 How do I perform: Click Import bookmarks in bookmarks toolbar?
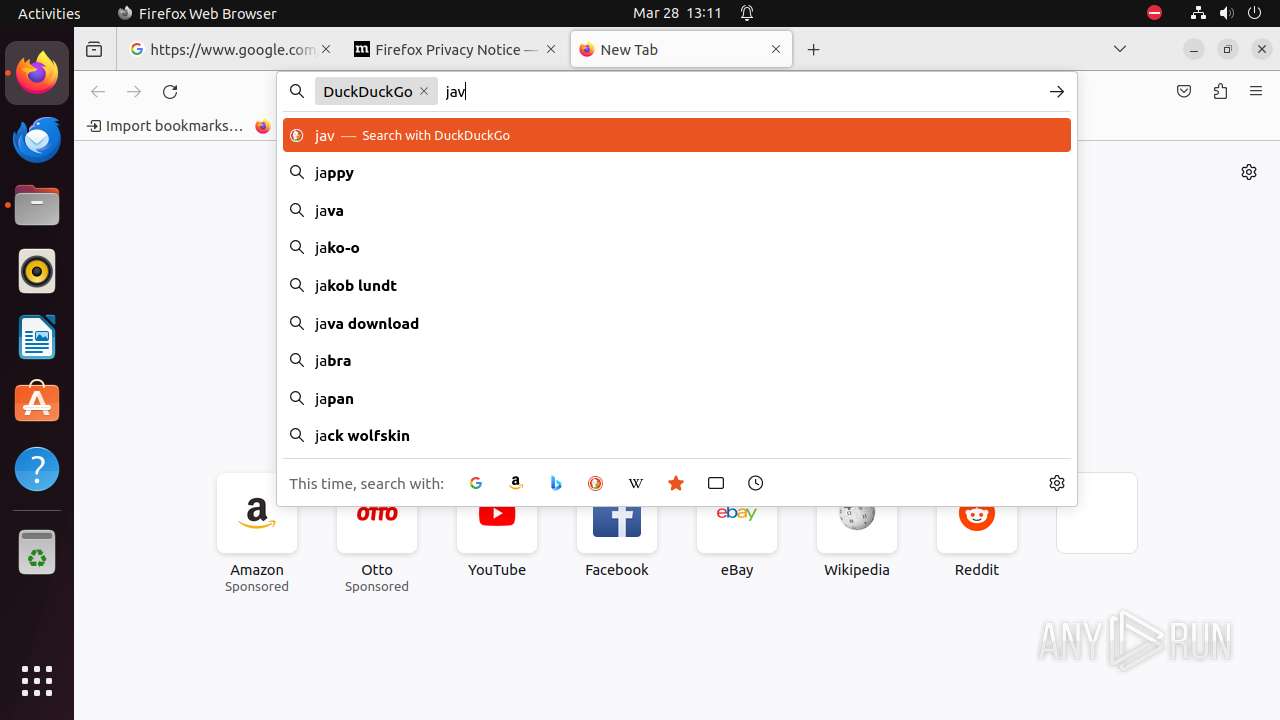tap(165, 126)
